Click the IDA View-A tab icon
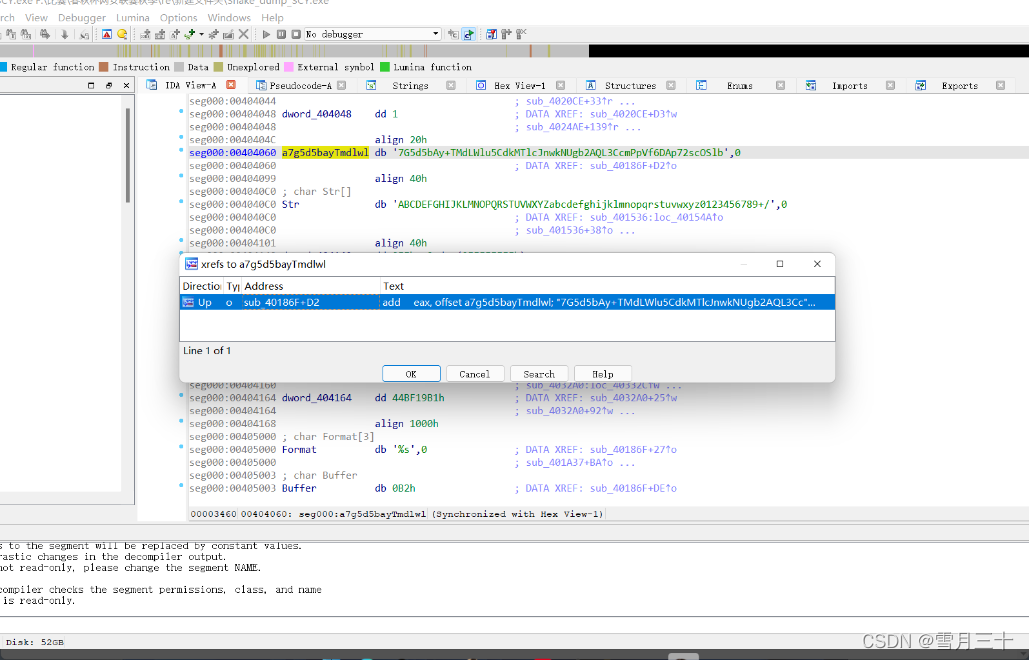The width and height of the screenshot is (1029, 660). 152,85
